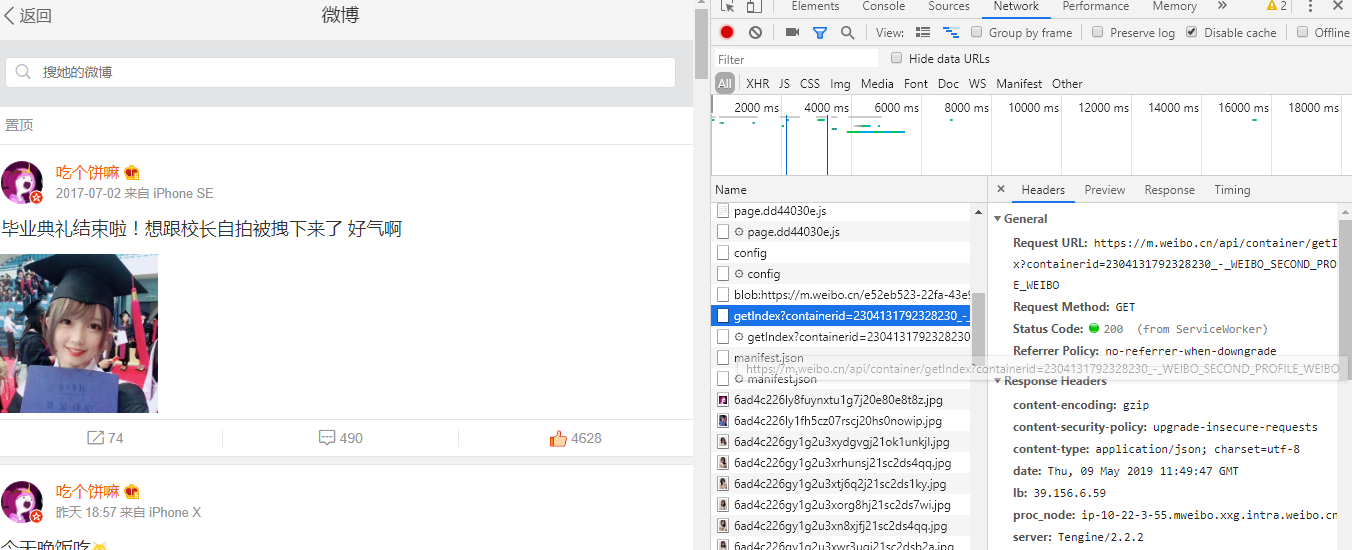Click the file icon of 6ad4c226ly8fuynxtu1g7j20e80e8t8z.jpg
1352x550 pixels.
[x=723, y=400]
